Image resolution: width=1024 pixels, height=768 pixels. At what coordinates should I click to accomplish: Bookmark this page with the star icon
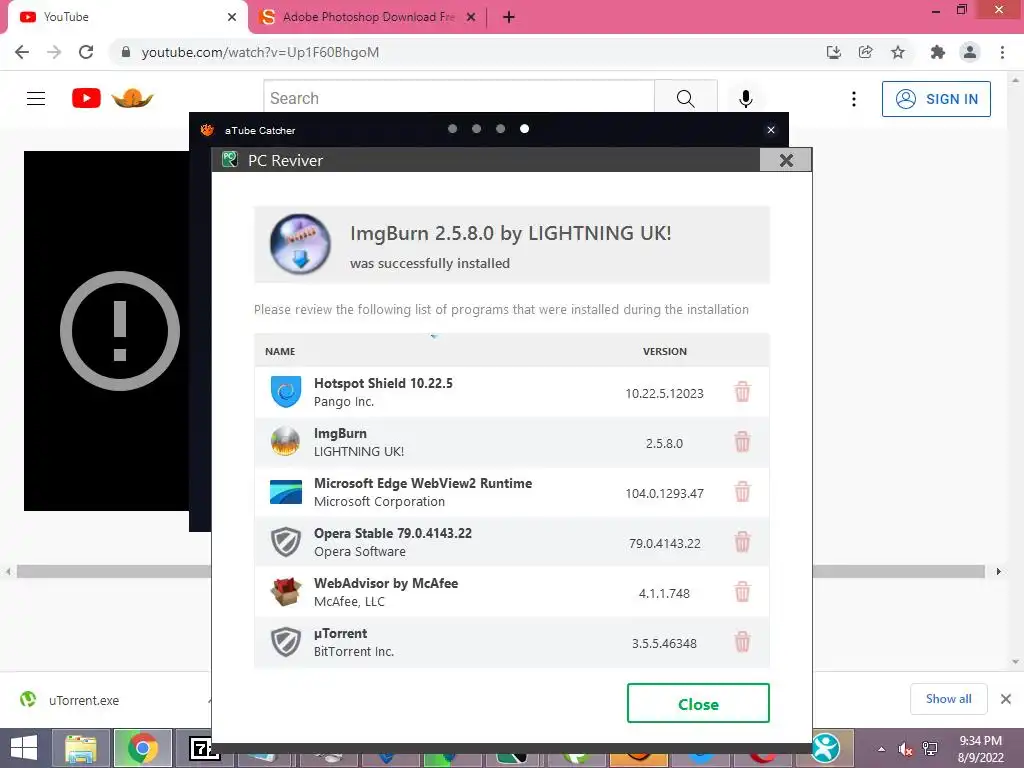[898, 52]
